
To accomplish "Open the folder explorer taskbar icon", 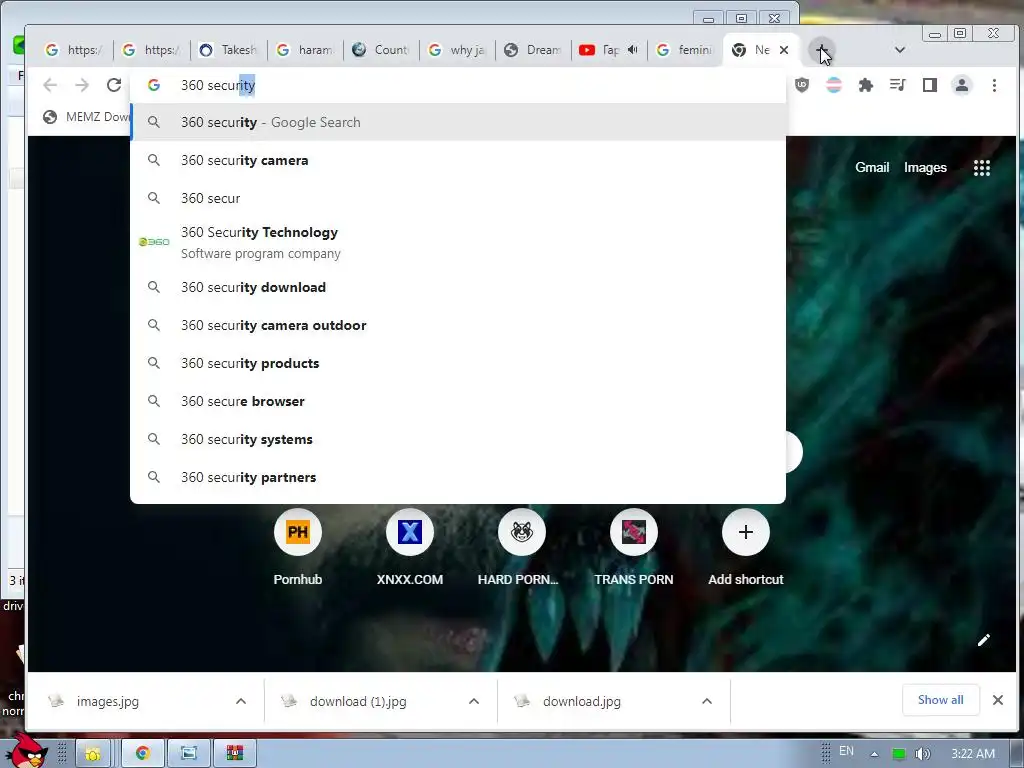I will coord(92,754).
